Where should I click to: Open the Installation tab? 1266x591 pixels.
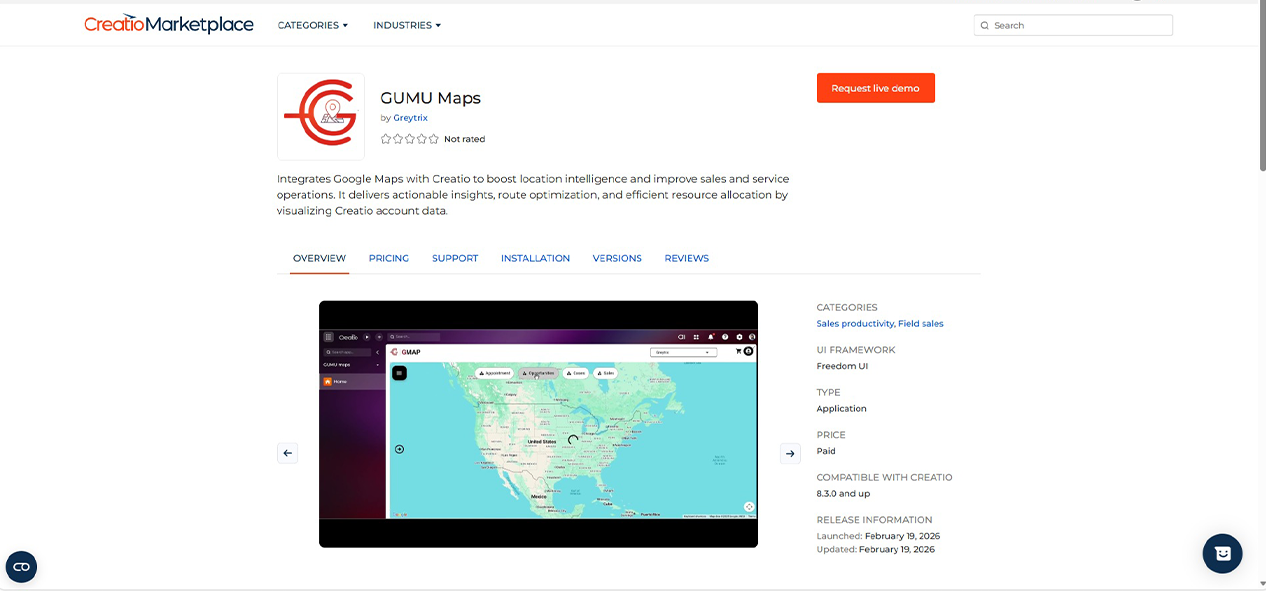(x=535, y=258)
